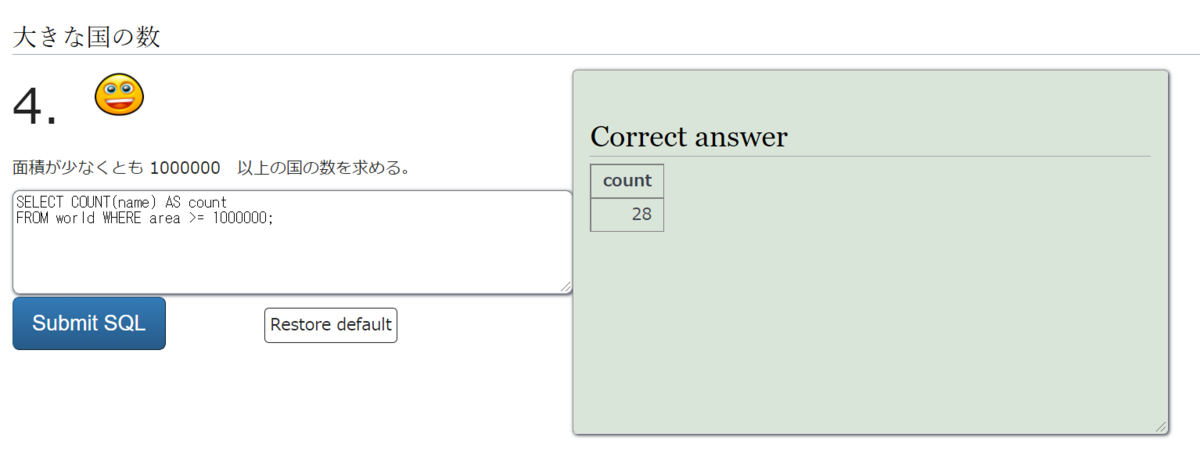The height and width of the screenshot is (462, 1200).
Task: Click the word world in the query
Action: pyautogui.click(x=76, y=218)
